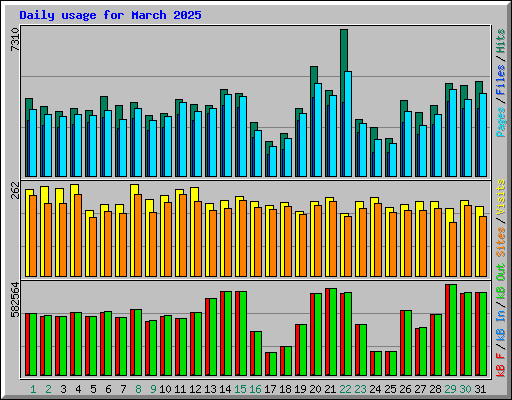Click the orange Sites bar for day 8
The width and height of the screenshot is (512, 400).
(x=138, y=235)
